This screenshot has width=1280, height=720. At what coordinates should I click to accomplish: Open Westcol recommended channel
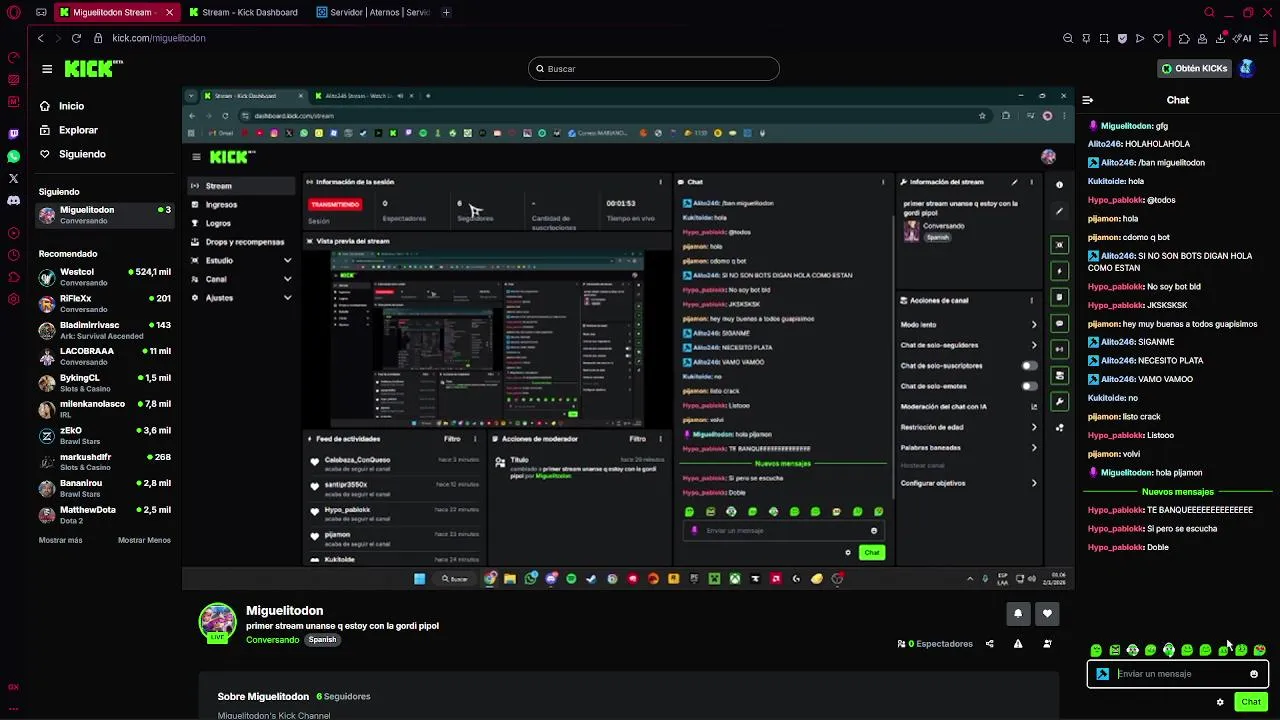[105, 277]
